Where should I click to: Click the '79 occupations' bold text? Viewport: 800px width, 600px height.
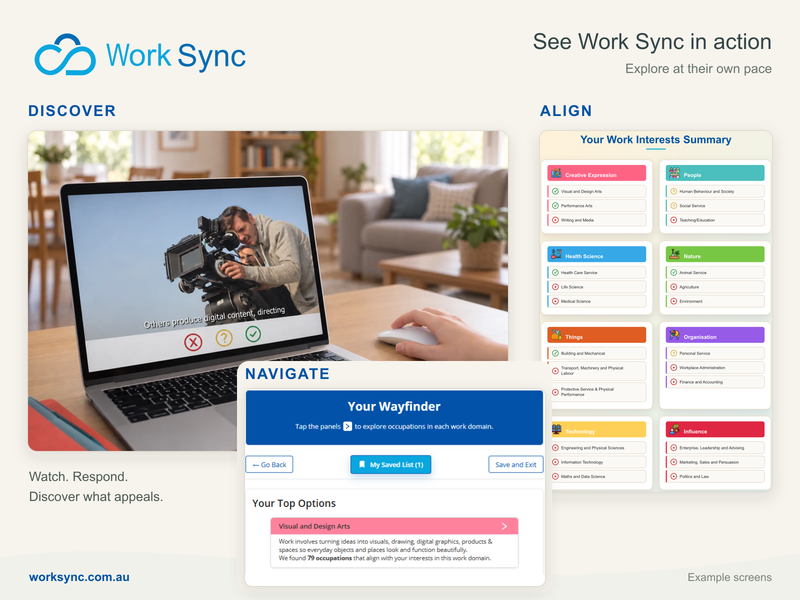(329, 558)
